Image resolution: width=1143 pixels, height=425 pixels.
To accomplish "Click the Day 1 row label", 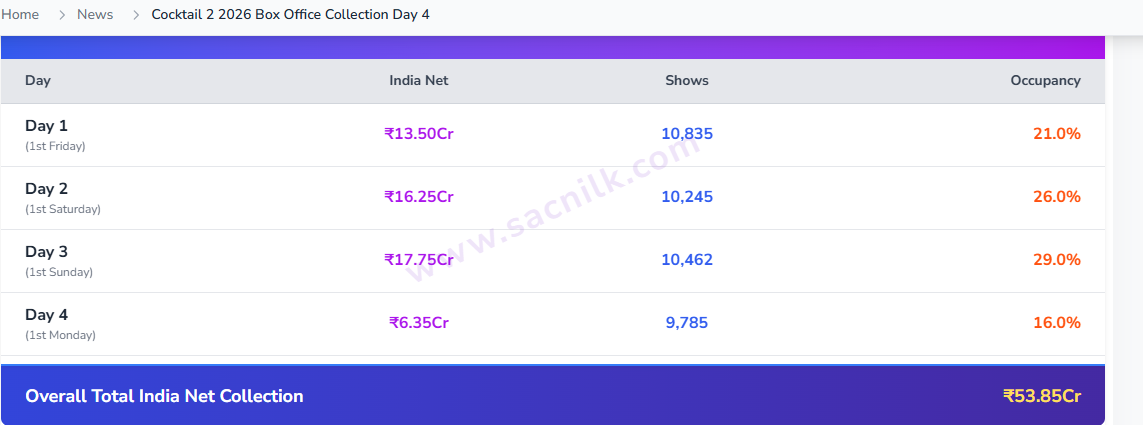I will coord(55,135).
